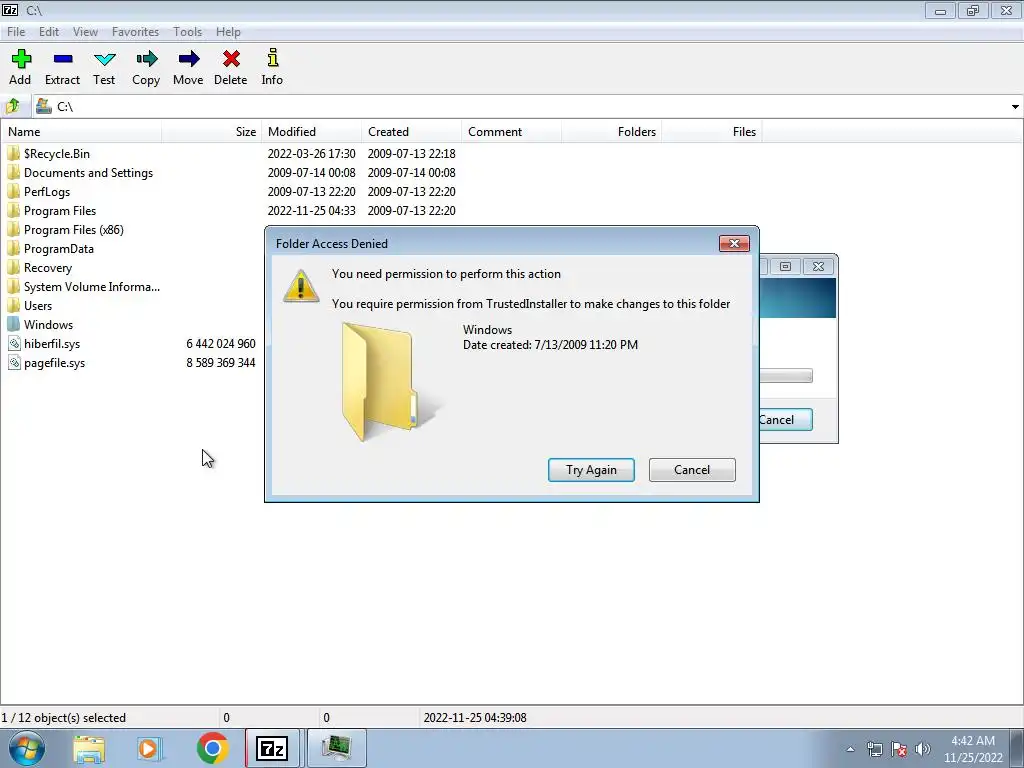1024x768 pixels.
Task: Switch to 7-Zip taskbar button
Action: tap(272, 748)
